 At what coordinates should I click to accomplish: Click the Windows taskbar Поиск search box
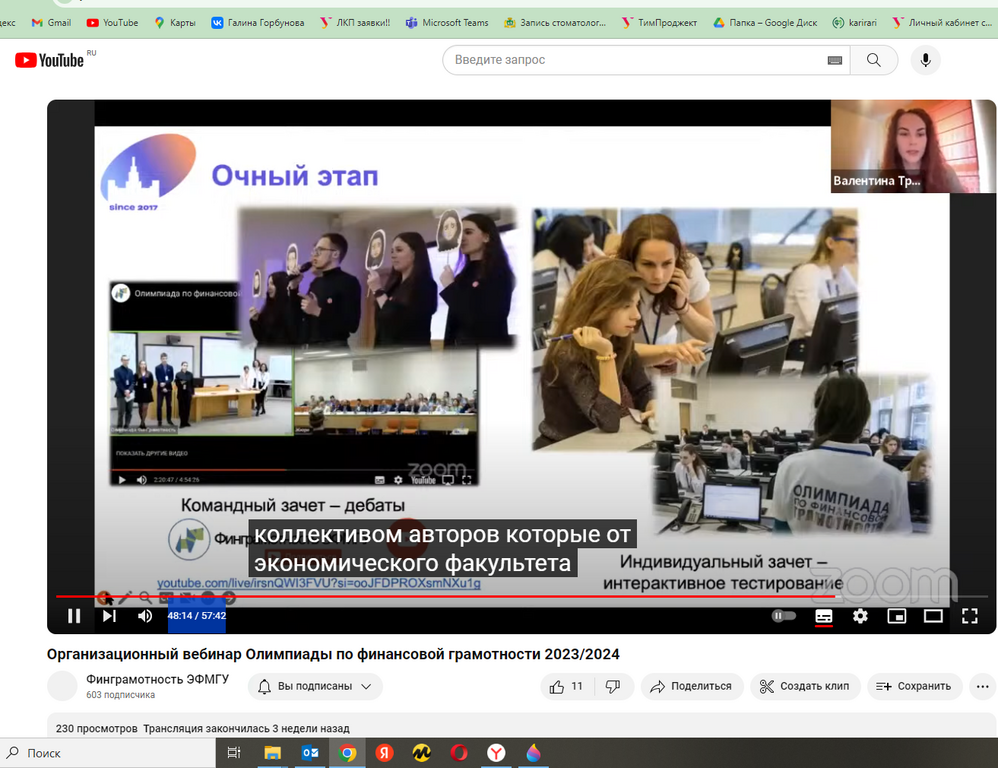tap(108, 753)
